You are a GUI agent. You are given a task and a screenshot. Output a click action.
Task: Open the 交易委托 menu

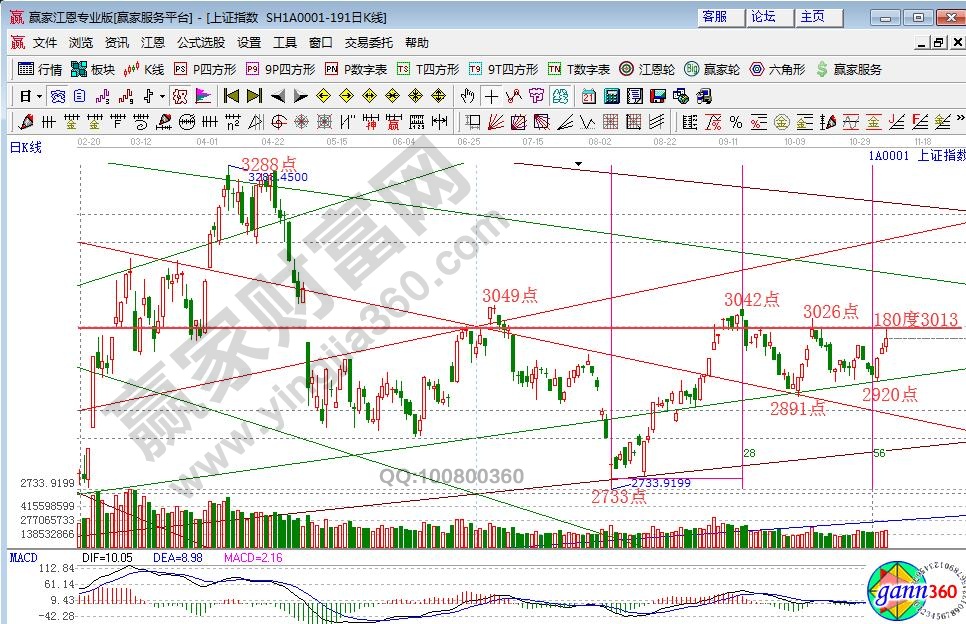point(369,43)
